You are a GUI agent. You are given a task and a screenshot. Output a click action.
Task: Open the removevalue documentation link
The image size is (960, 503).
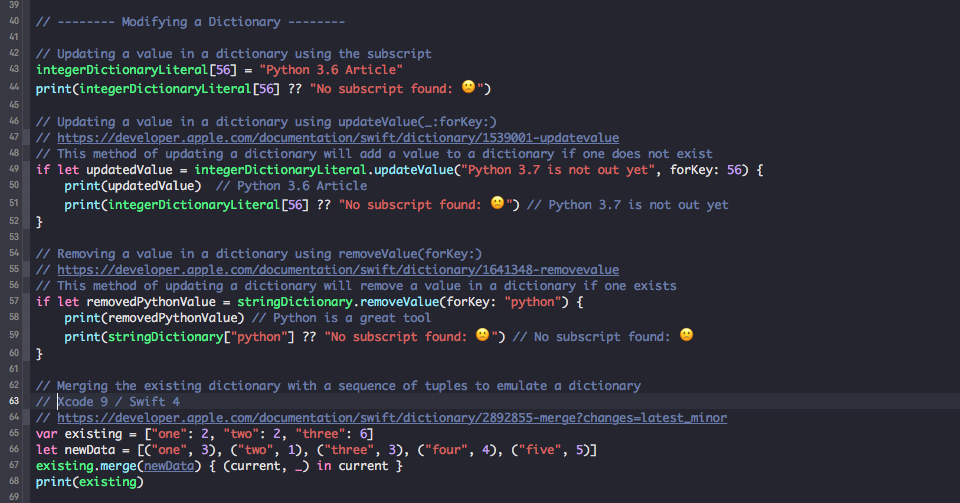pyautogui.click(x=338, y=270)
